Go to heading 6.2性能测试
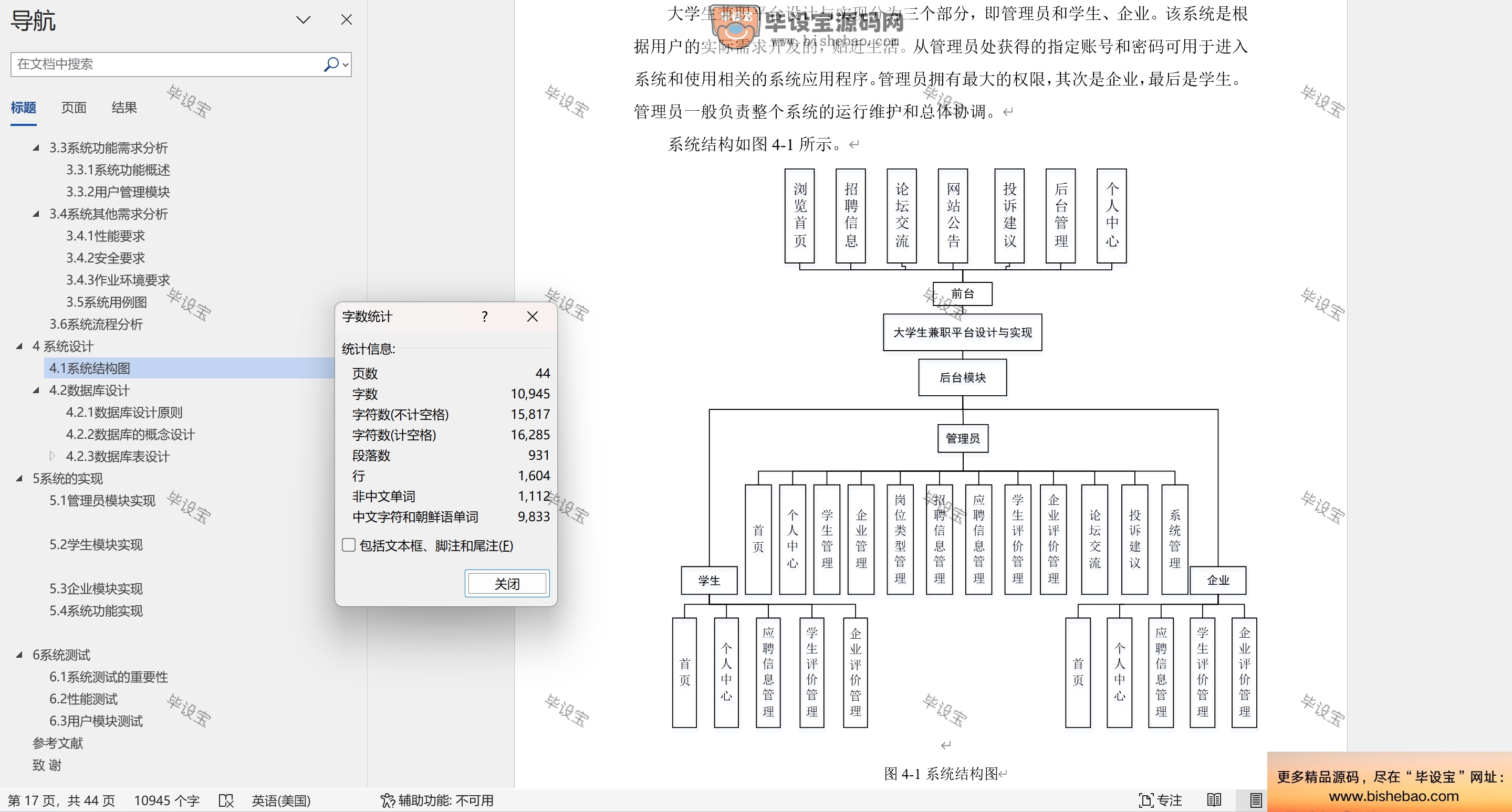The height and width of the screenshot is (812, 1512). point(84,699)
